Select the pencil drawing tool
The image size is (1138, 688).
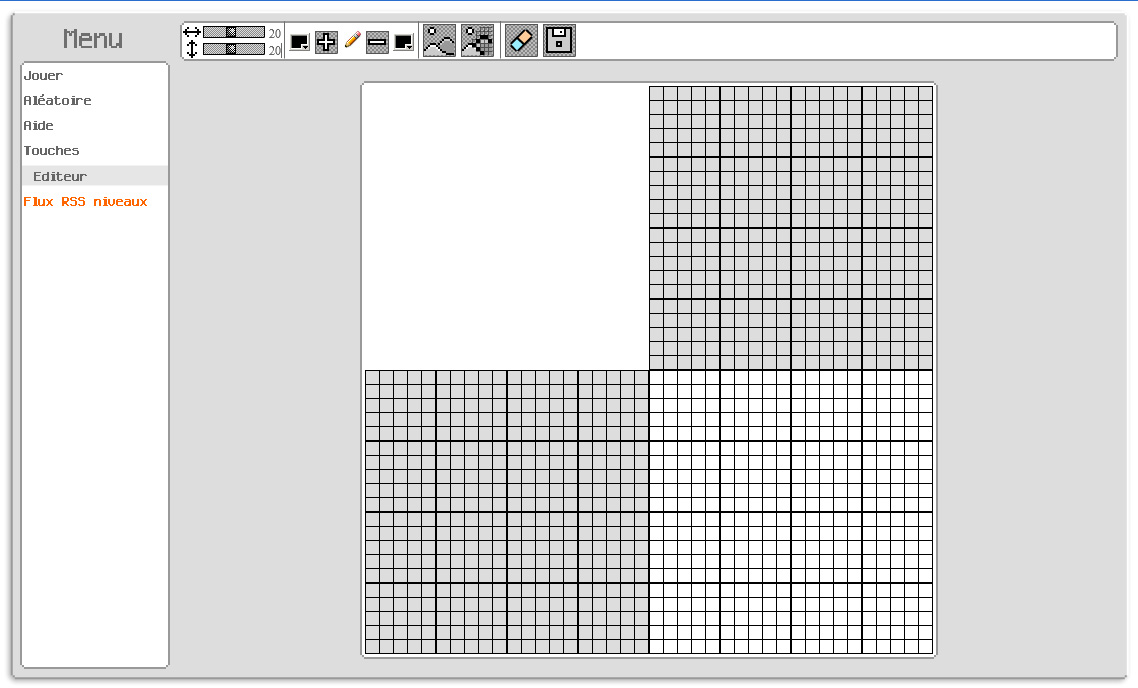click(352, 41)
